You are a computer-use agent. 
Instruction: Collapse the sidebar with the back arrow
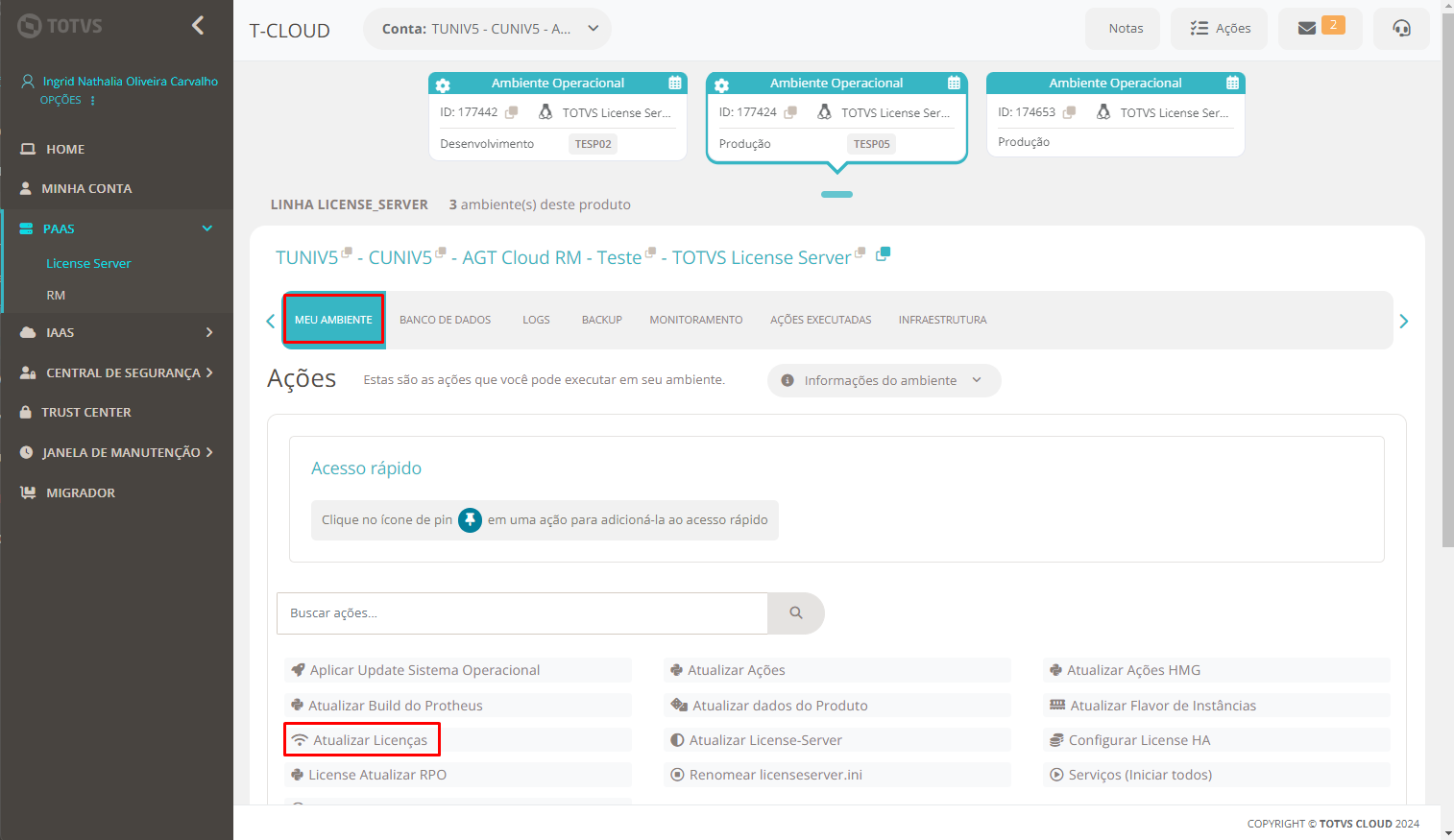coord(198,26)
